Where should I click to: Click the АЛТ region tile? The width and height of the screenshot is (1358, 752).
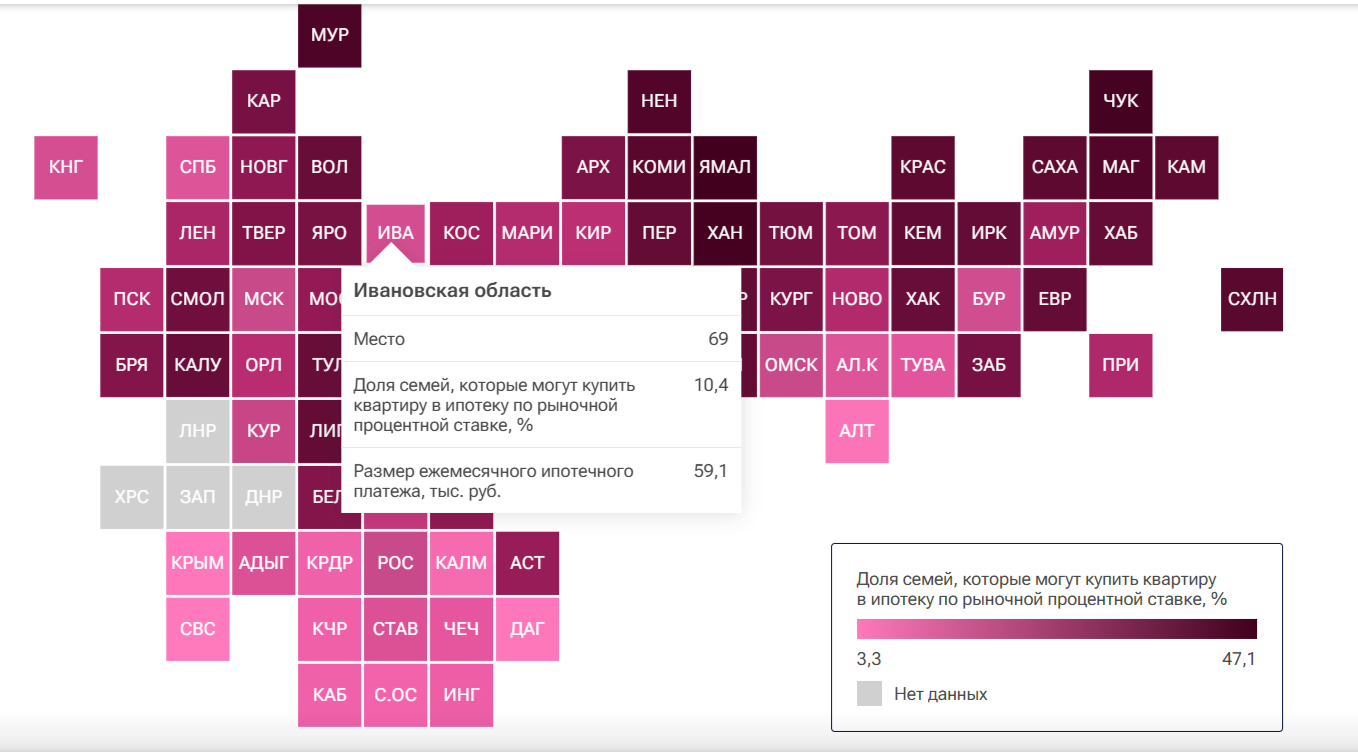[x=857, y=431]
